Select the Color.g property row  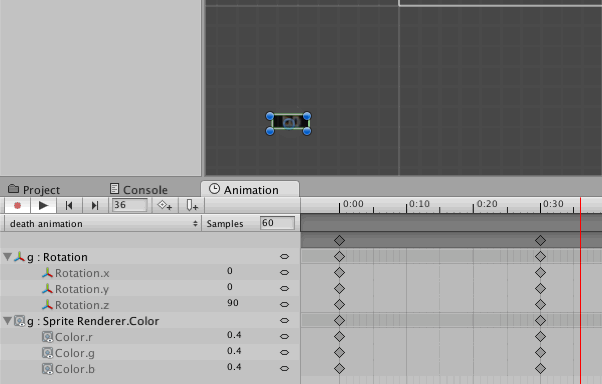[150, 353]
